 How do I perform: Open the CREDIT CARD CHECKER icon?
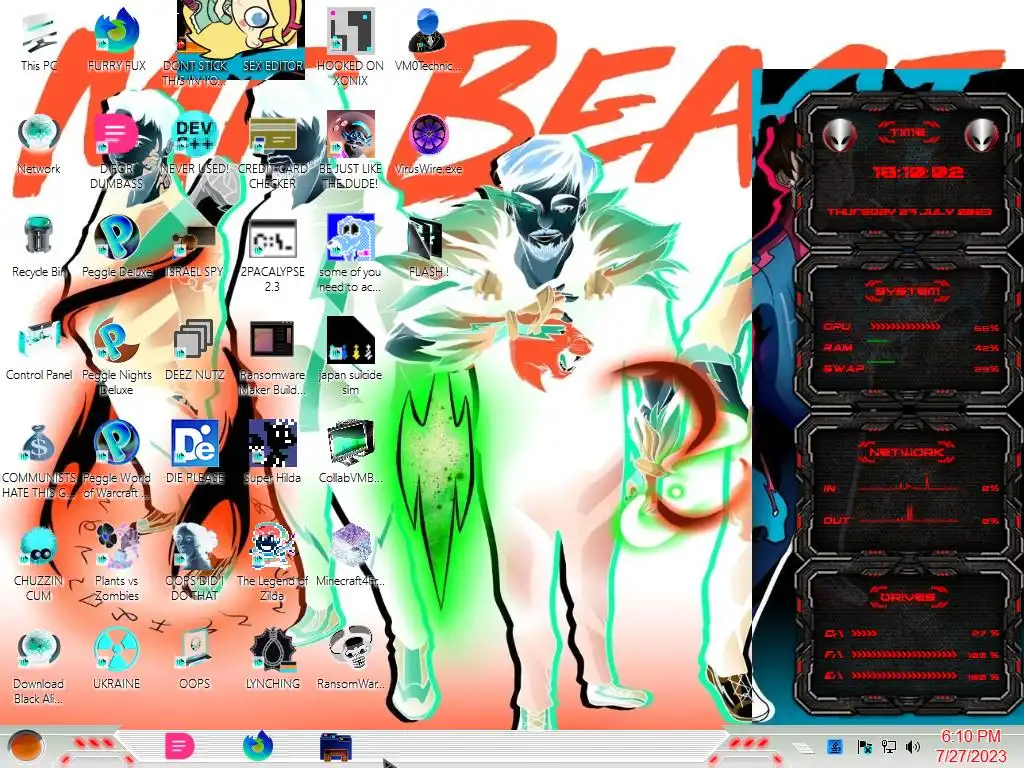pos(272,152)
